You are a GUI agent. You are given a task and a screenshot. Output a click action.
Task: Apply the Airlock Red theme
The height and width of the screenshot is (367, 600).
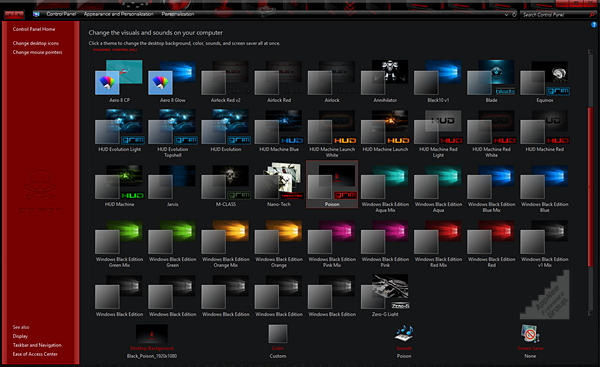click(279, 81)
